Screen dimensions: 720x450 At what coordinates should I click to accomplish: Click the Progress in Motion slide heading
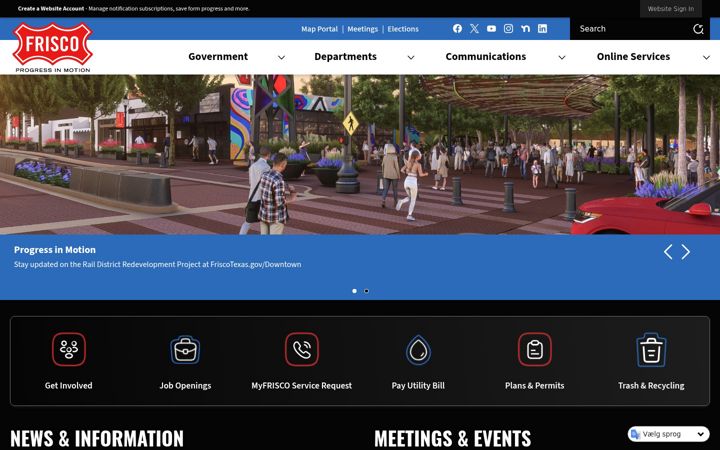(x=55, y=250)
